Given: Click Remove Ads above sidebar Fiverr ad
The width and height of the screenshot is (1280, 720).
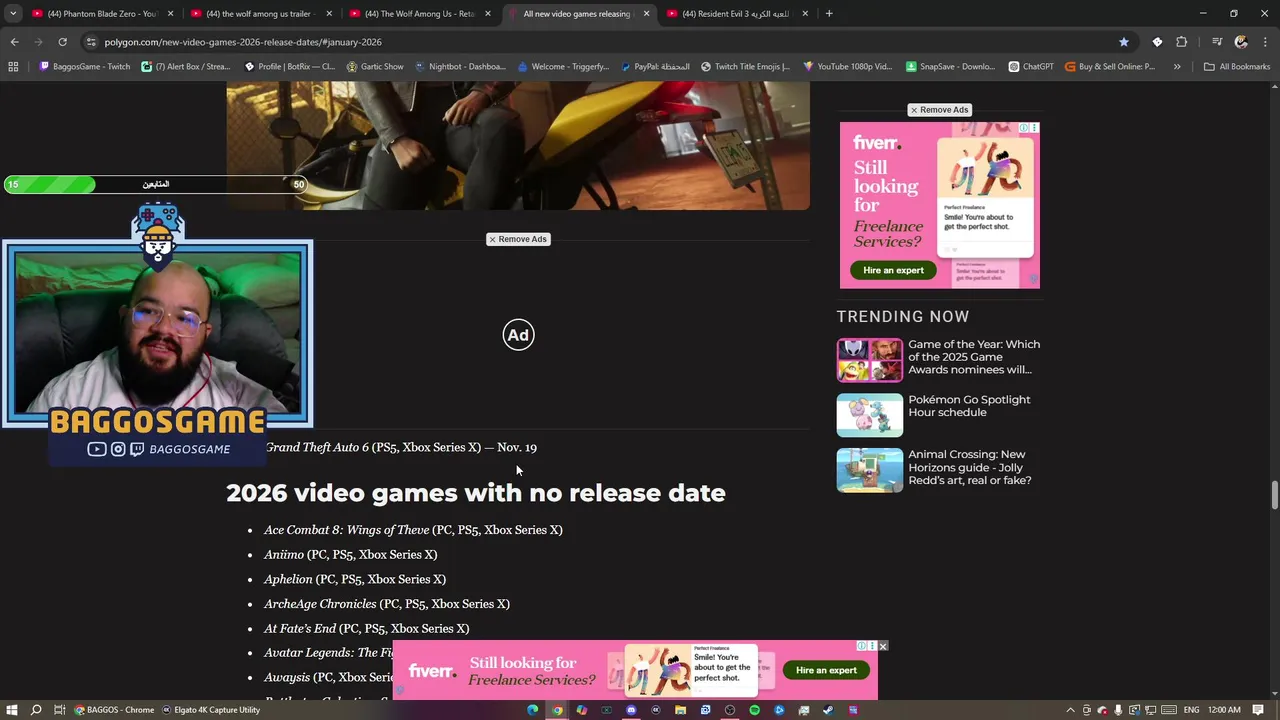Looking at the screenshot, I should tap(939, 110).
